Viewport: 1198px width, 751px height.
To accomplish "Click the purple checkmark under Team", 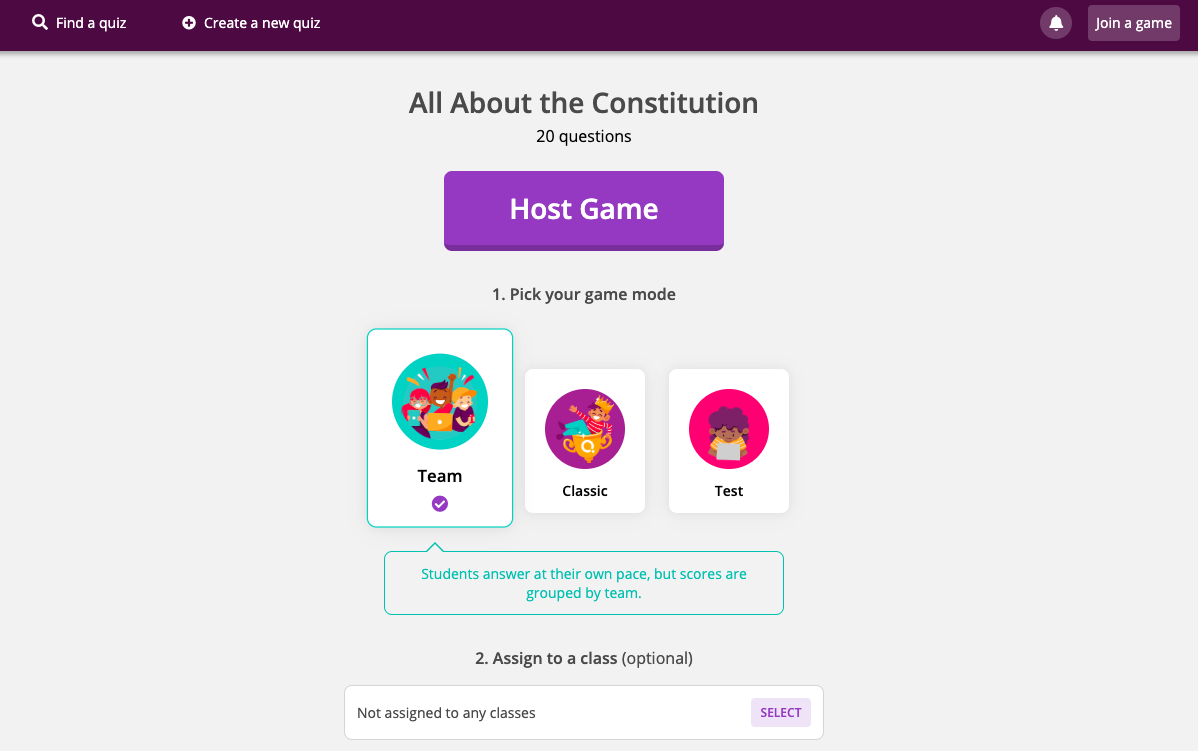I will pos(440,503).
